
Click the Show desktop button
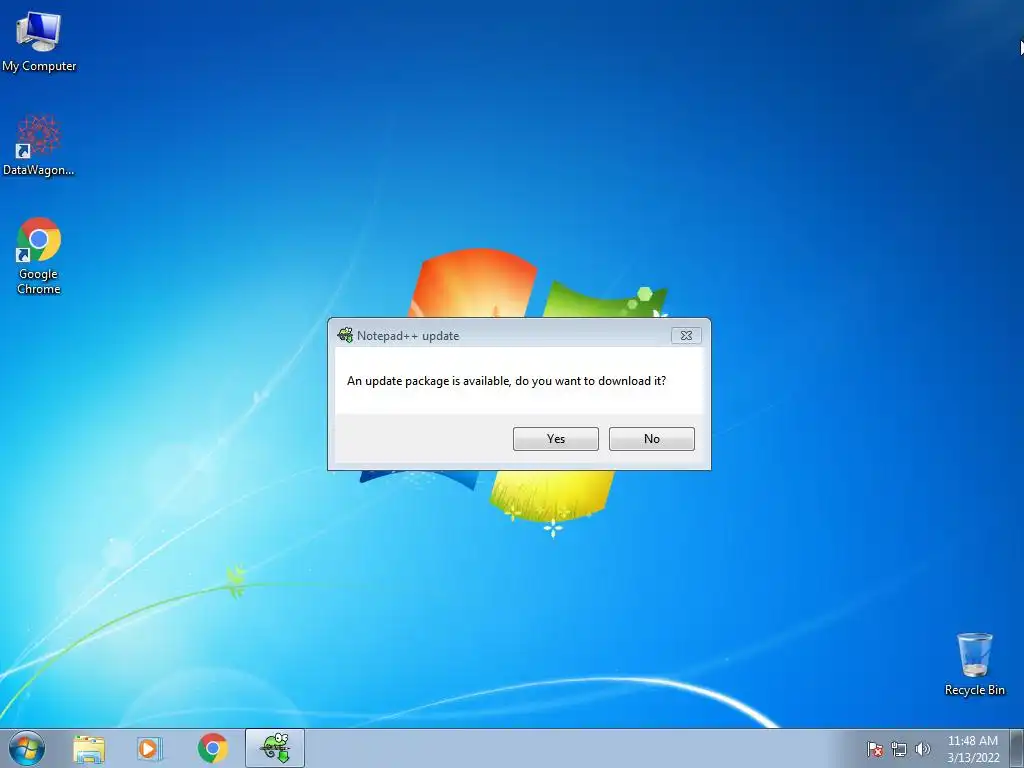(x=1017, y=748)
